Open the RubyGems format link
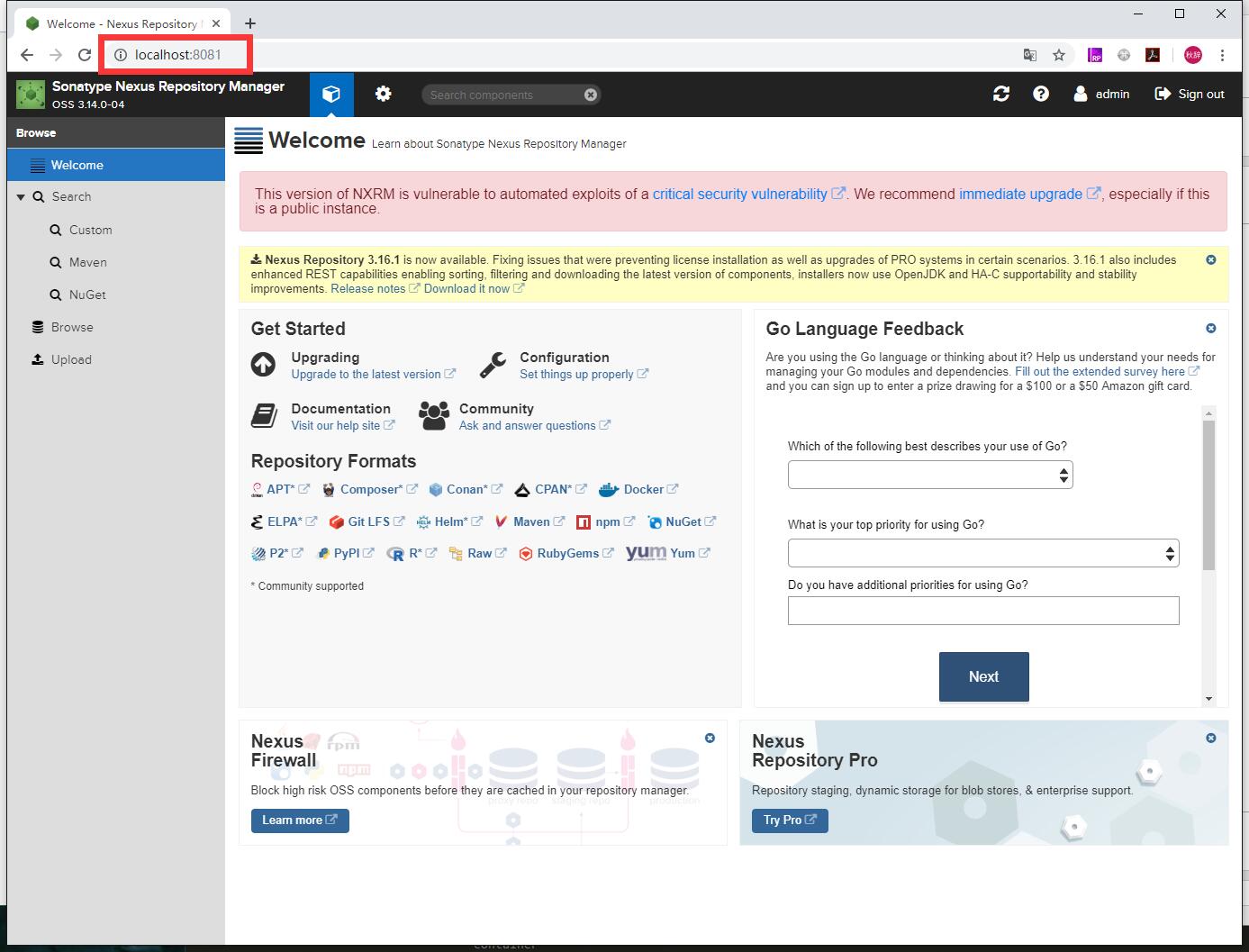The image size is (1249, 952). 575,553
